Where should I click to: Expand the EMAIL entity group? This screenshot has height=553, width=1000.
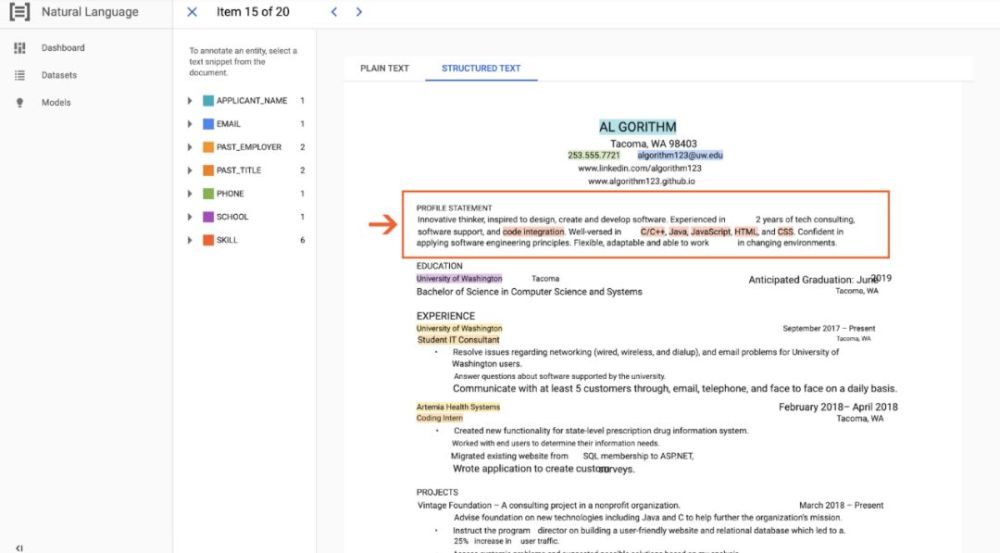pyautogui.click(x=189, y=124)
